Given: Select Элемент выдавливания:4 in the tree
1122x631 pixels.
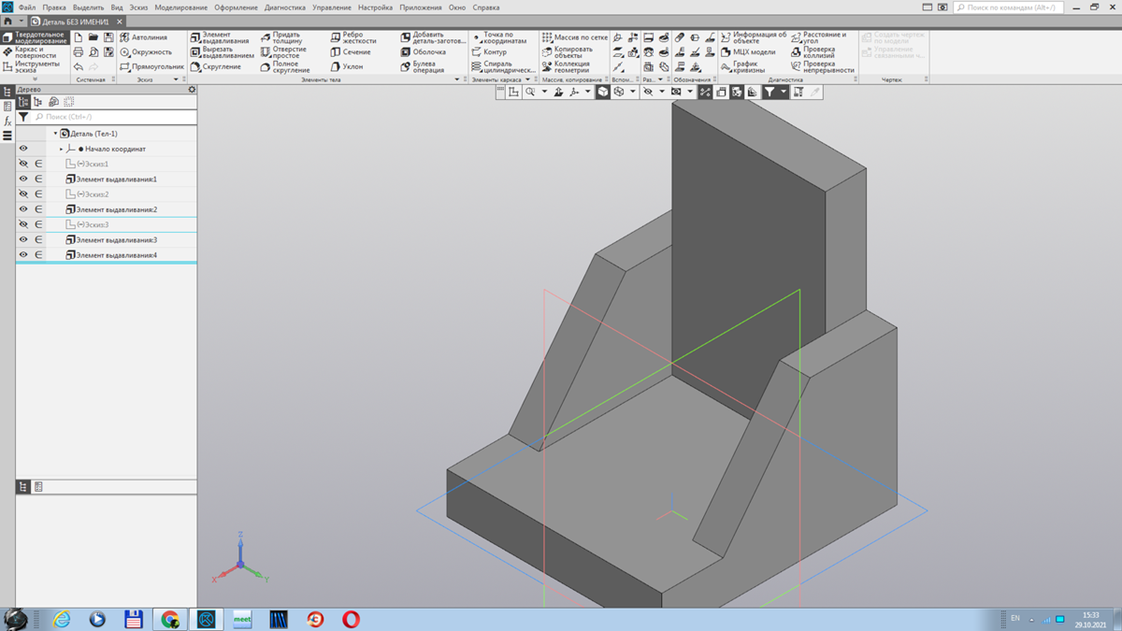Looking at the screenshot, I should click(111, 255).
